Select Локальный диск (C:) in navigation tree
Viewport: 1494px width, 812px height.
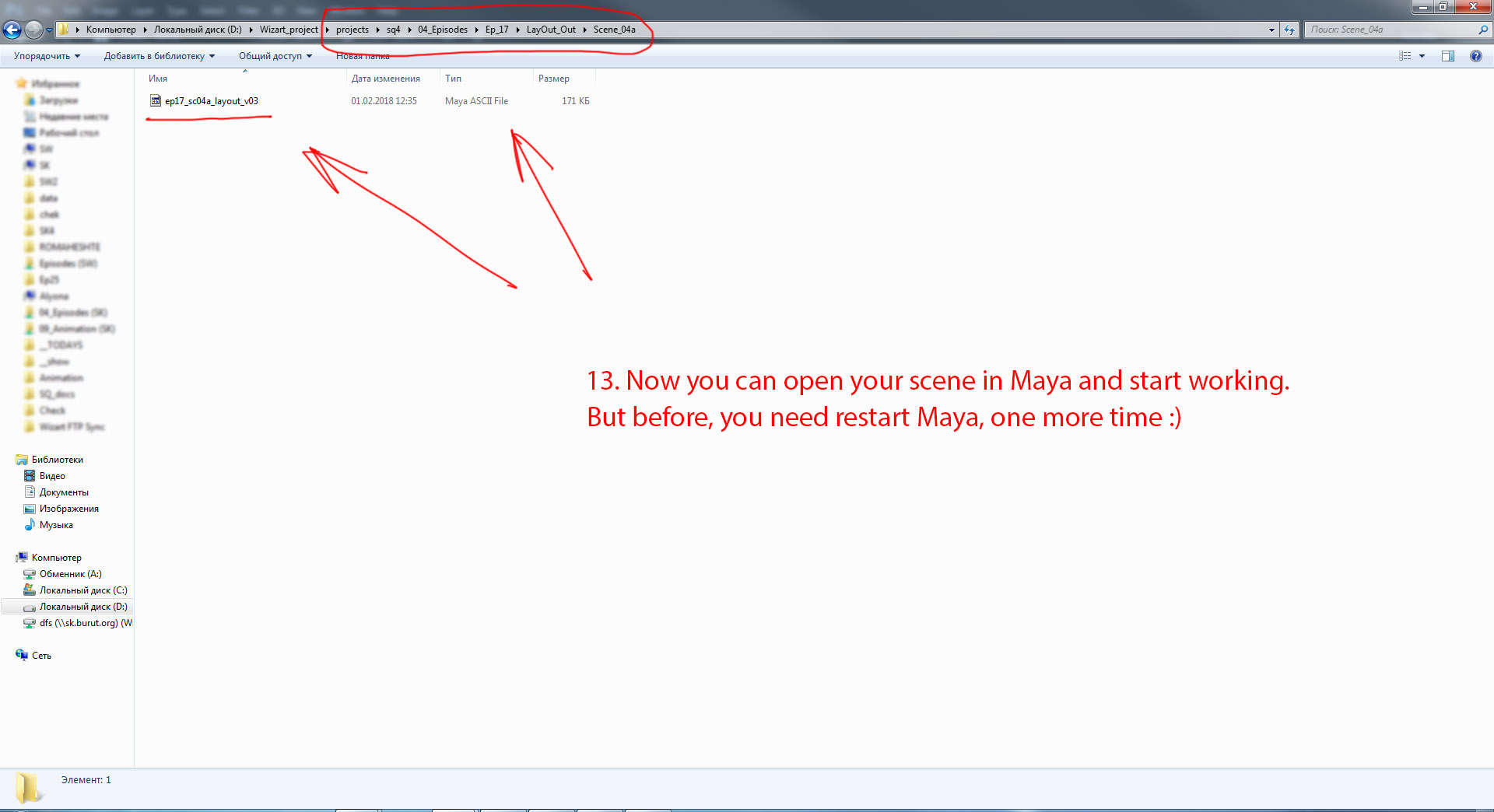pos(83,590)
